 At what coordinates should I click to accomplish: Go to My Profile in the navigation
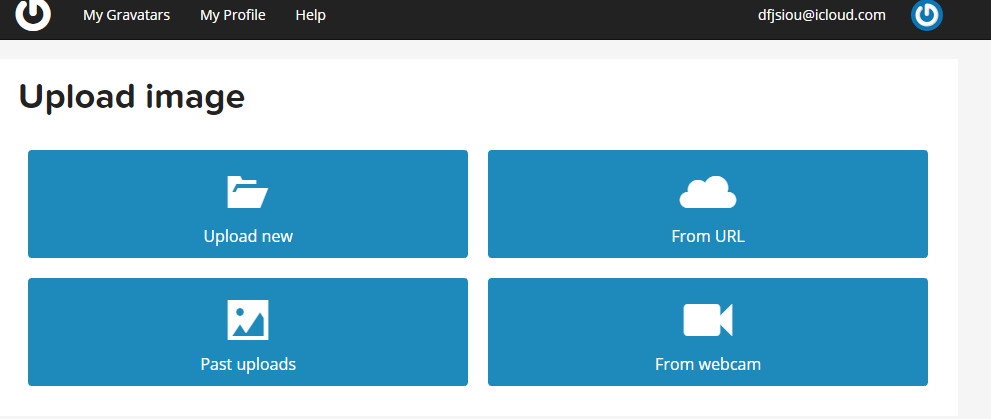[x=233, y=15]
